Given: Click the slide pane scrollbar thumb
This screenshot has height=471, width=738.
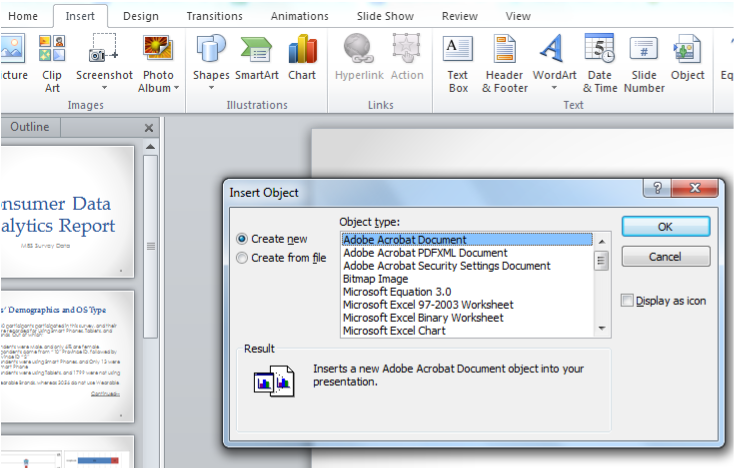Looking at the screenshot, I should pos(151,247).
